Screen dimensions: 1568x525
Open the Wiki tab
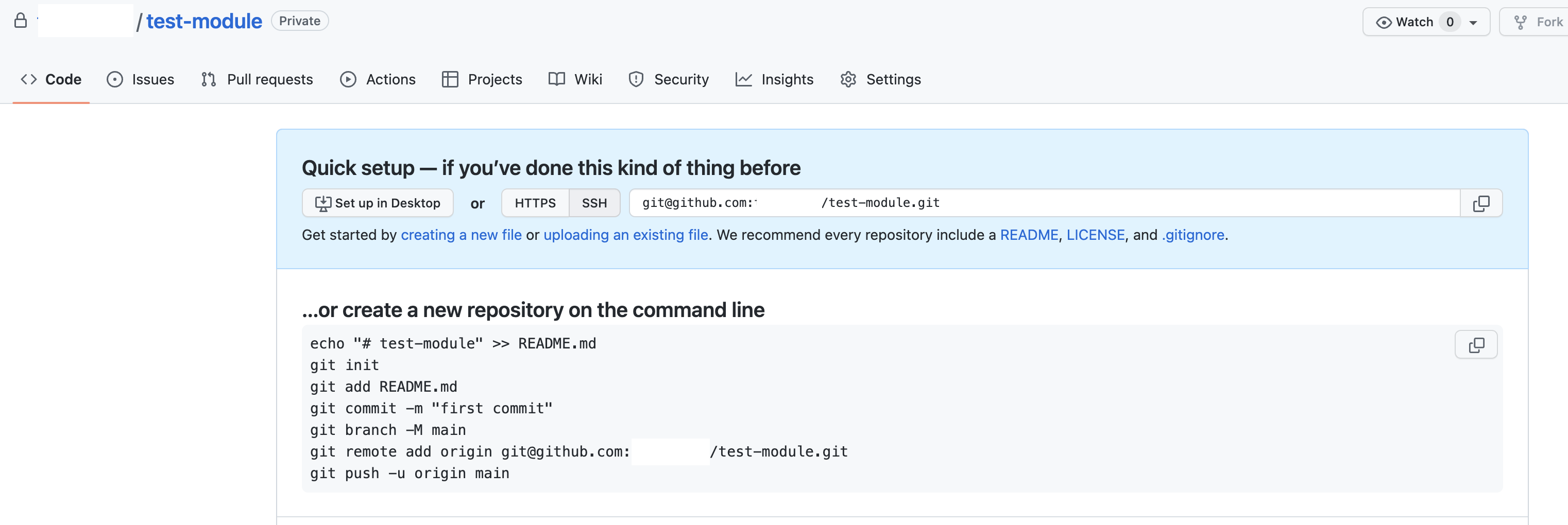[575, 79]
